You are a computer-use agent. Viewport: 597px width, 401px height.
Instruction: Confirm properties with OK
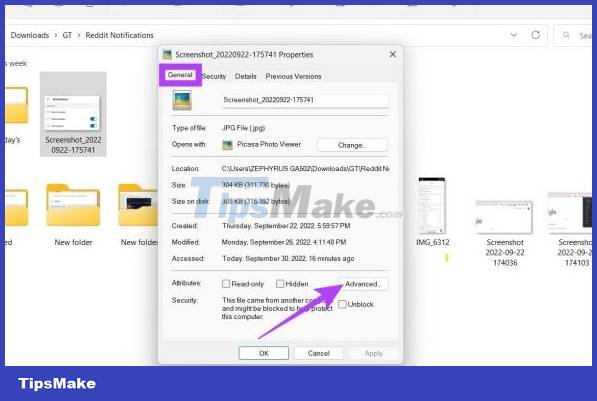pos(264,353)
